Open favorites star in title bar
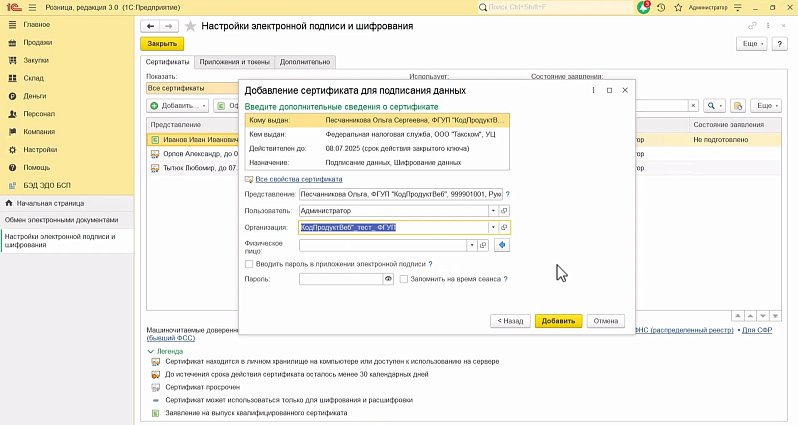 [678, 8]
